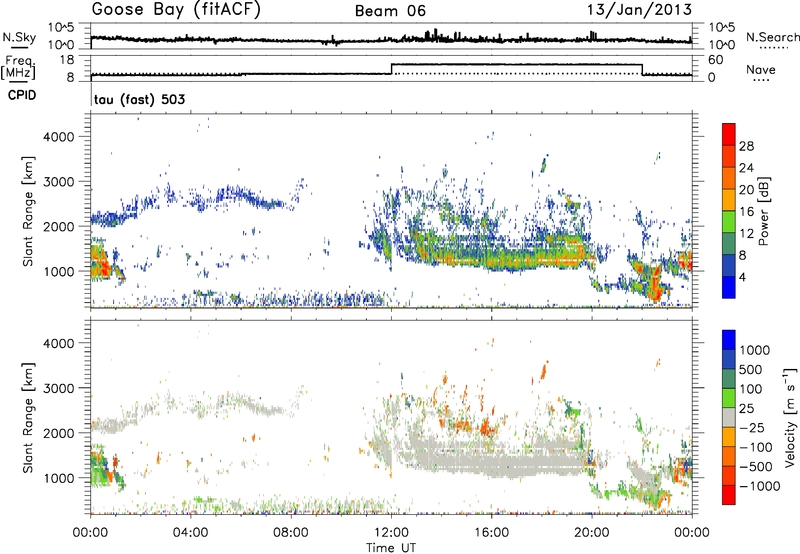
Task: Select the "Velocity [m s-1]" colorbar title
Action: tap(790, 417)
